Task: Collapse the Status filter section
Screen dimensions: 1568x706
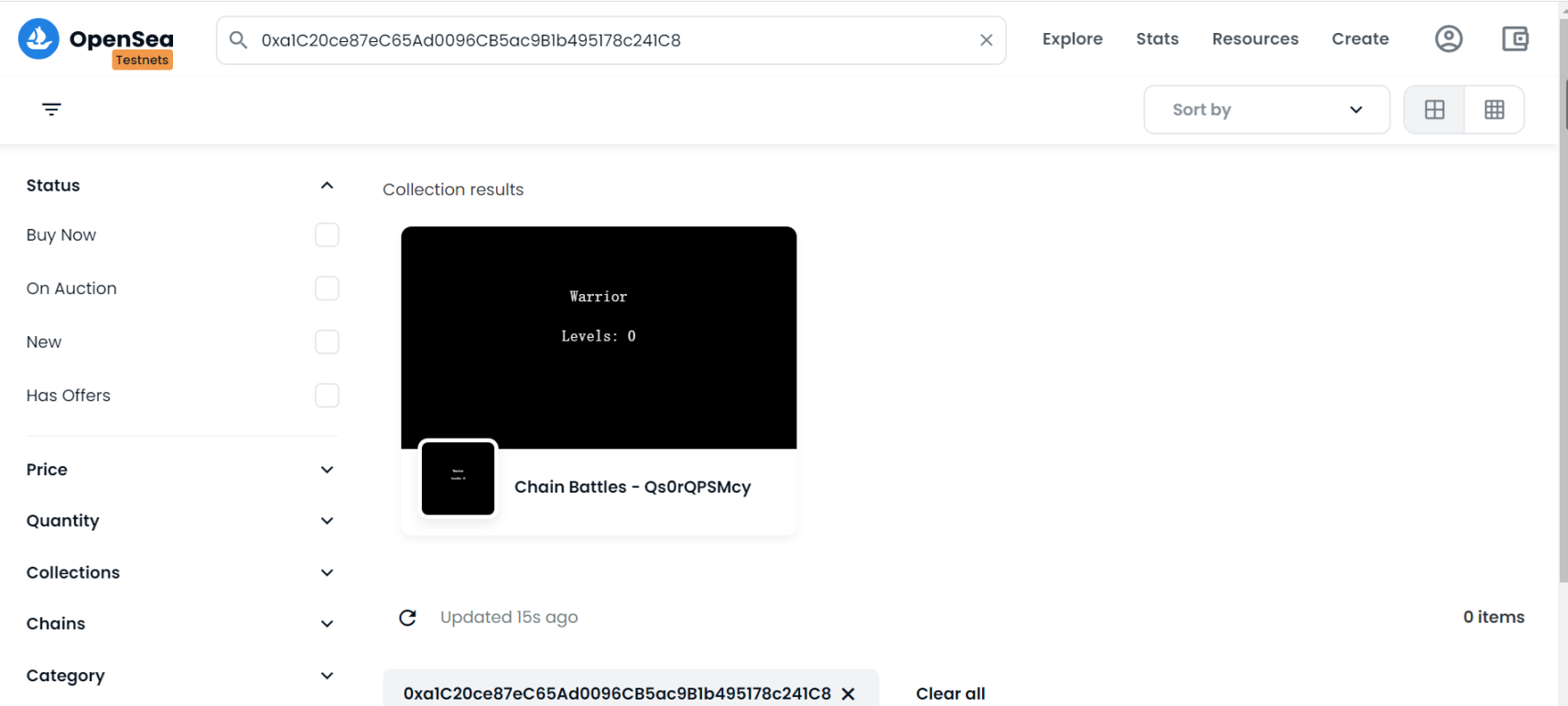Action: (327, 186)
